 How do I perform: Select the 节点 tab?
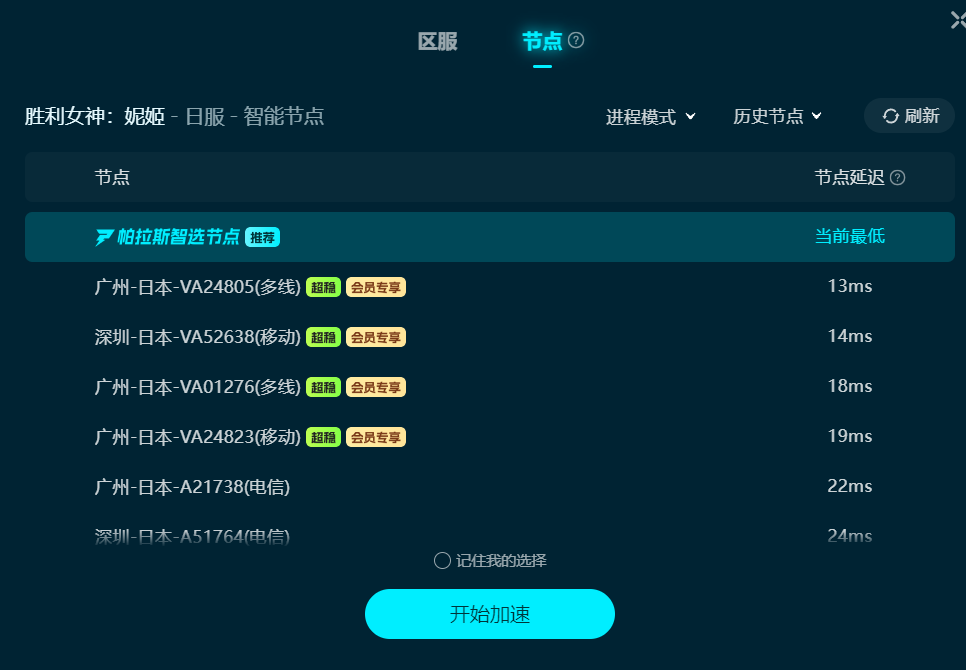click(x=542, y=41)
